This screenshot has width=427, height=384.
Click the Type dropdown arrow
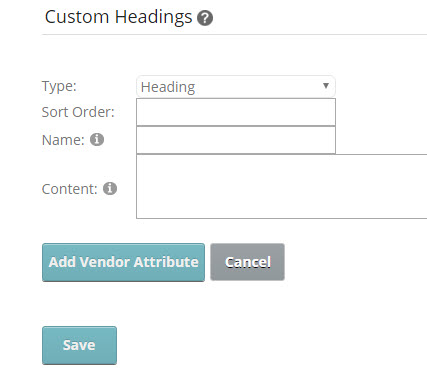click(326, 86)
